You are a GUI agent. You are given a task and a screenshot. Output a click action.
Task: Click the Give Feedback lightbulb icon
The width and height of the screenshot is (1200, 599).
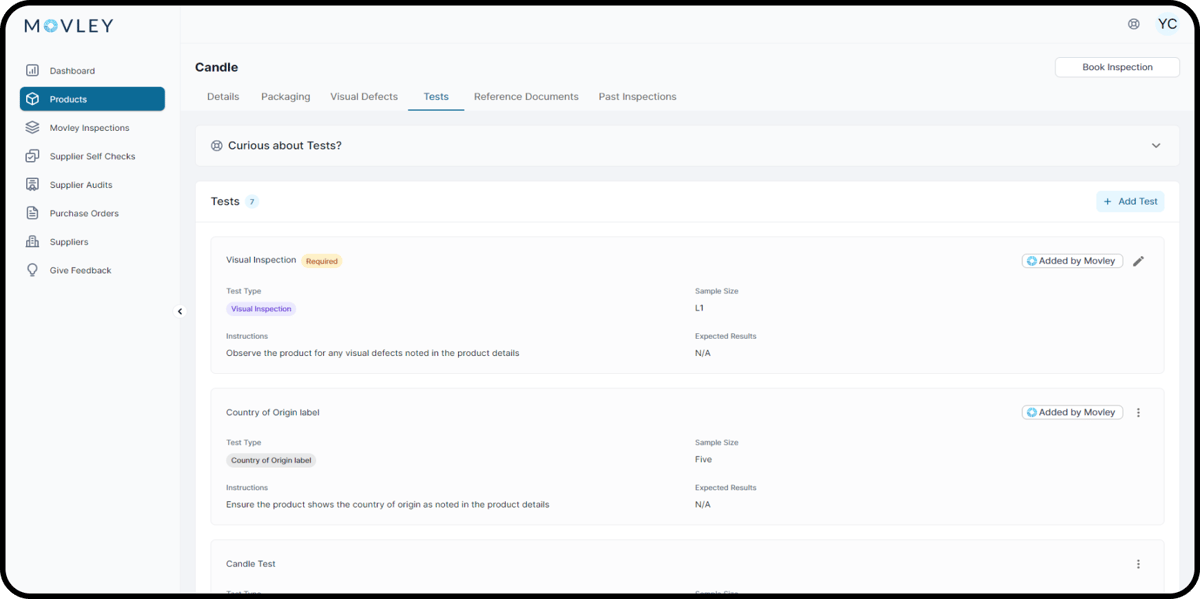(33, 270)
